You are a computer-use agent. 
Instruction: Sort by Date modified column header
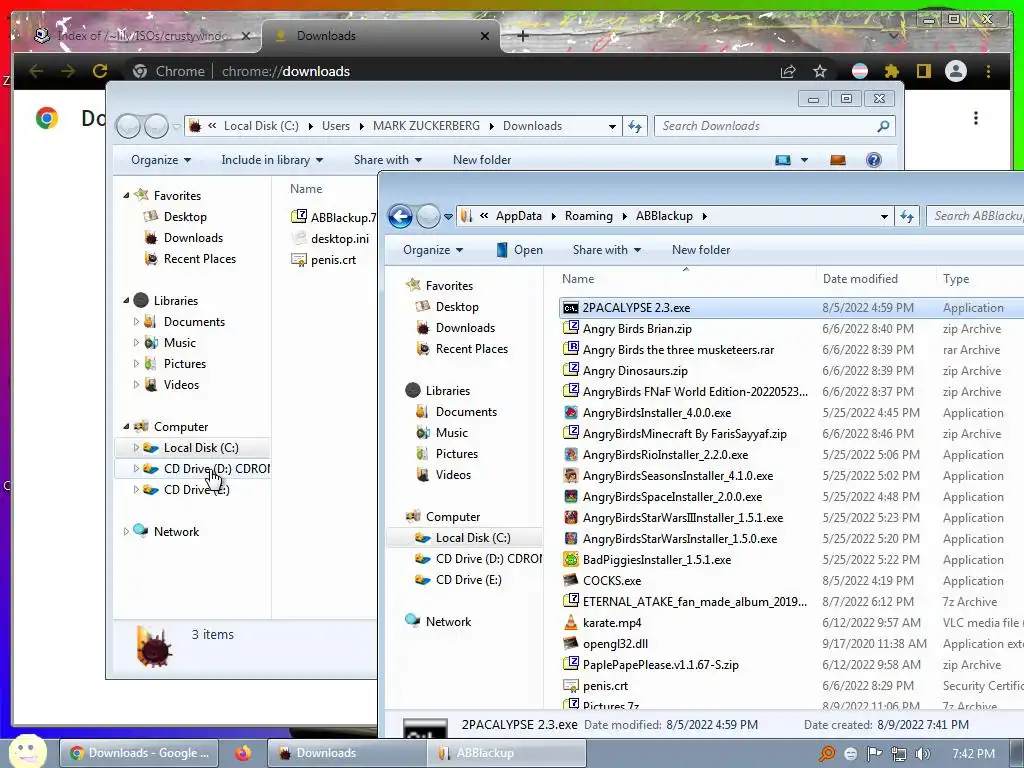[x=860, y=279]
